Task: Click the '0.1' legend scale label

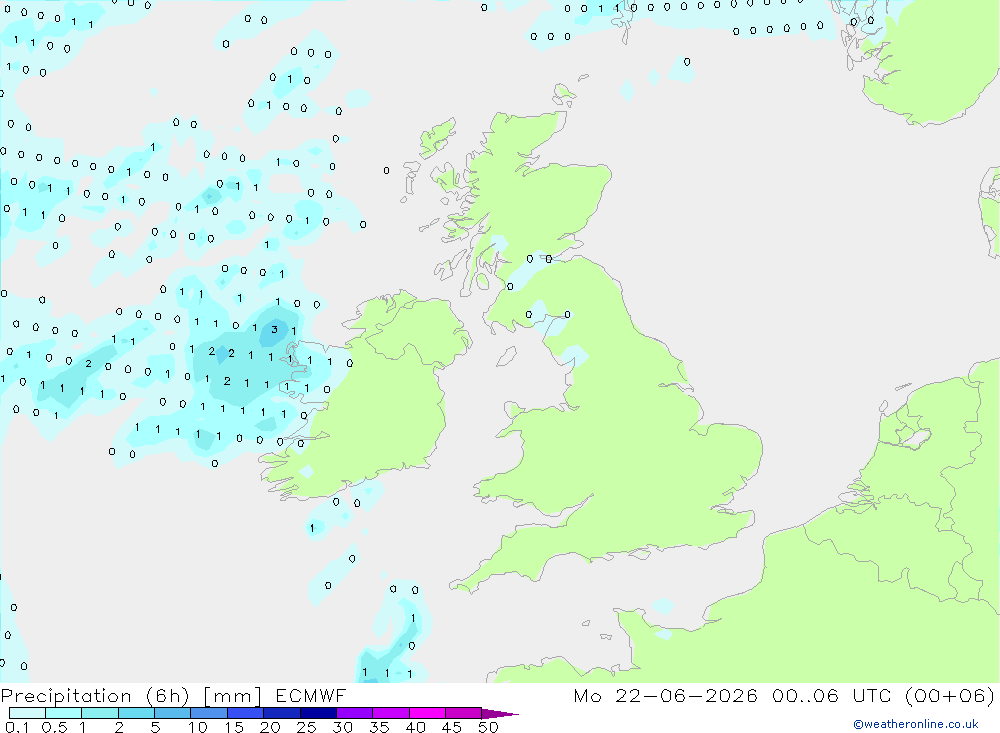Action: (x=17, y=727)
